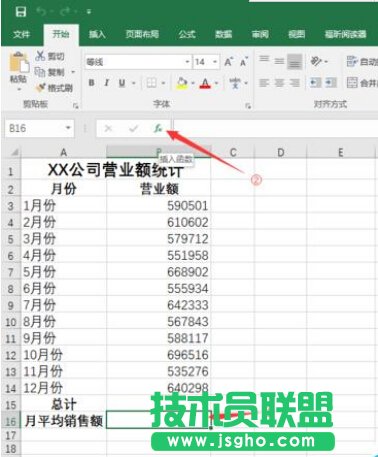Increase font size with larger A icon

[229, 62]
